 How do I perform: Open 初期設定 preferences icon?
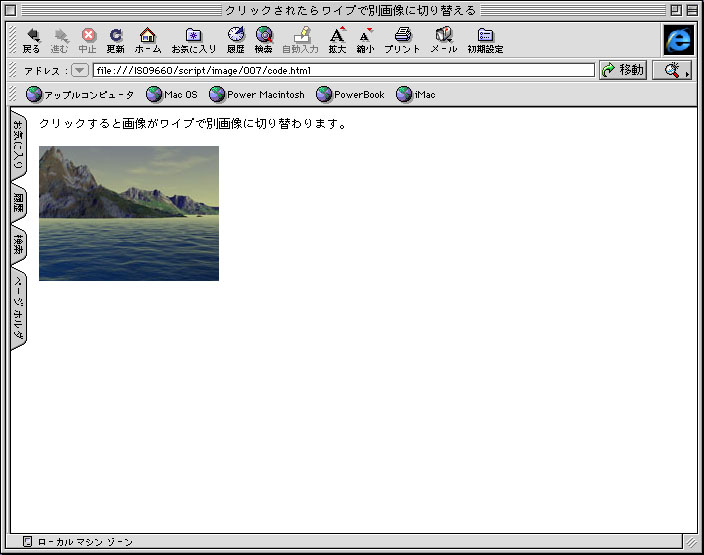tap(485, 40)
